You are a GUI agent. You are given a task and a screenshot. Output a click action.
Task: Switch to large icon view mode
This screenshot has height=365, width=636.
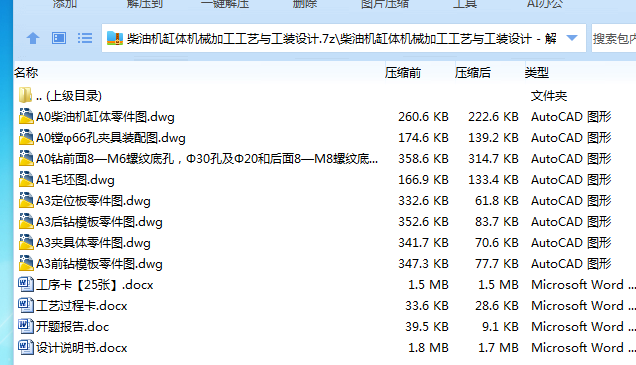point(59,38)
